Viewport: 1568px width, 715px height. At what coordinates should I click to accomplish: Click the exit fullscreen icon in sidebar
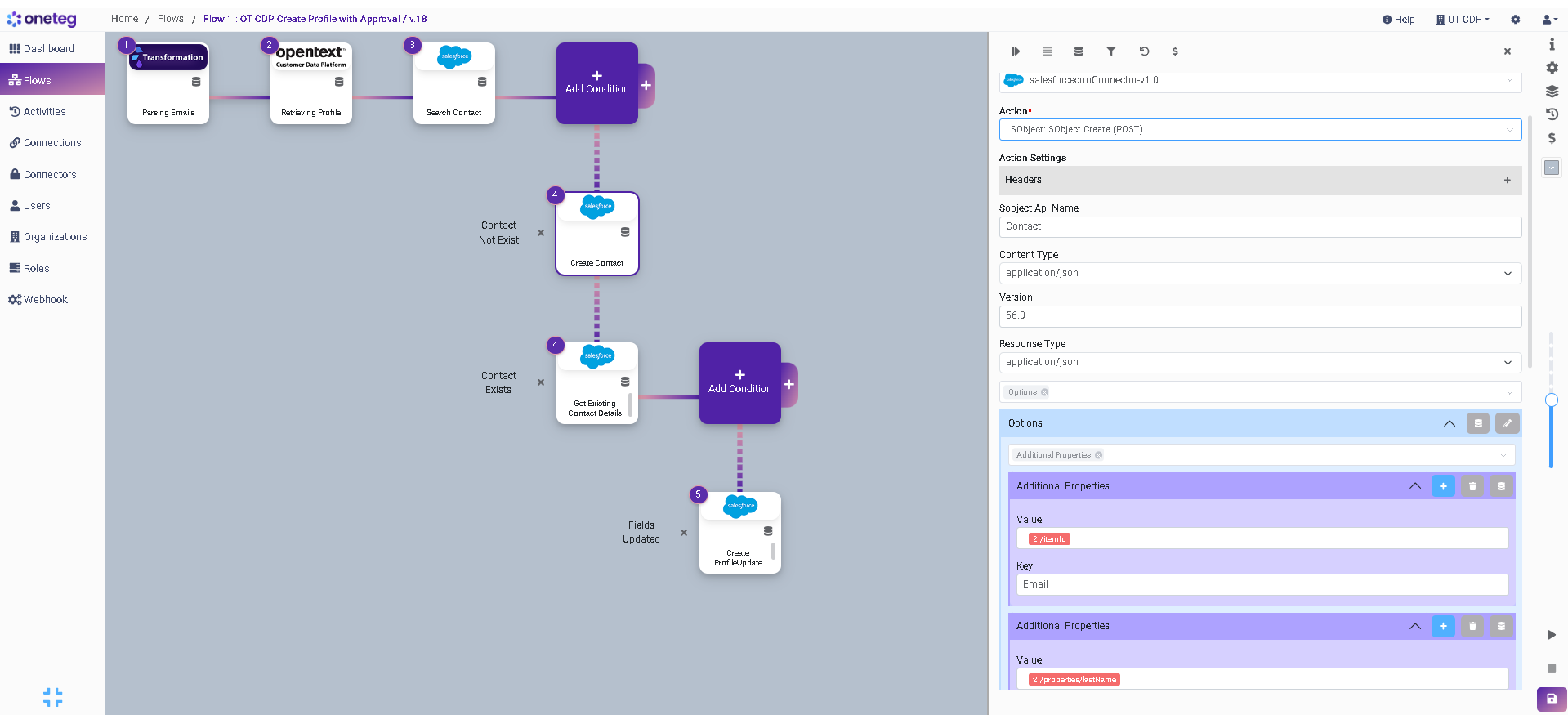pyautogui.click(x=52, y=696)
